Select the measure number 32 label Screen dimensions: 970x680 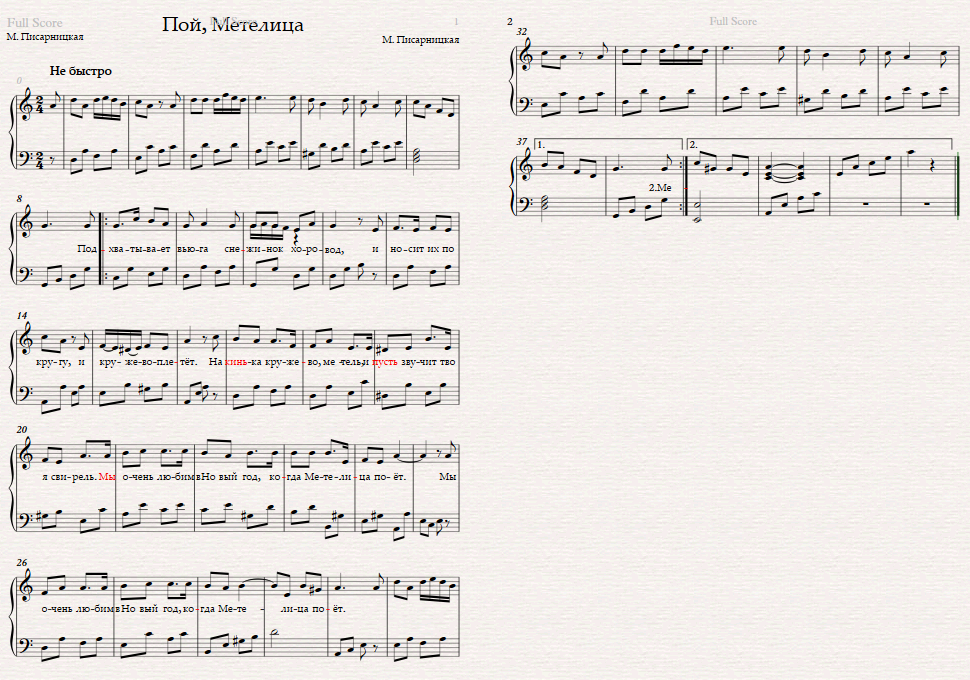[x=521, y=32]
